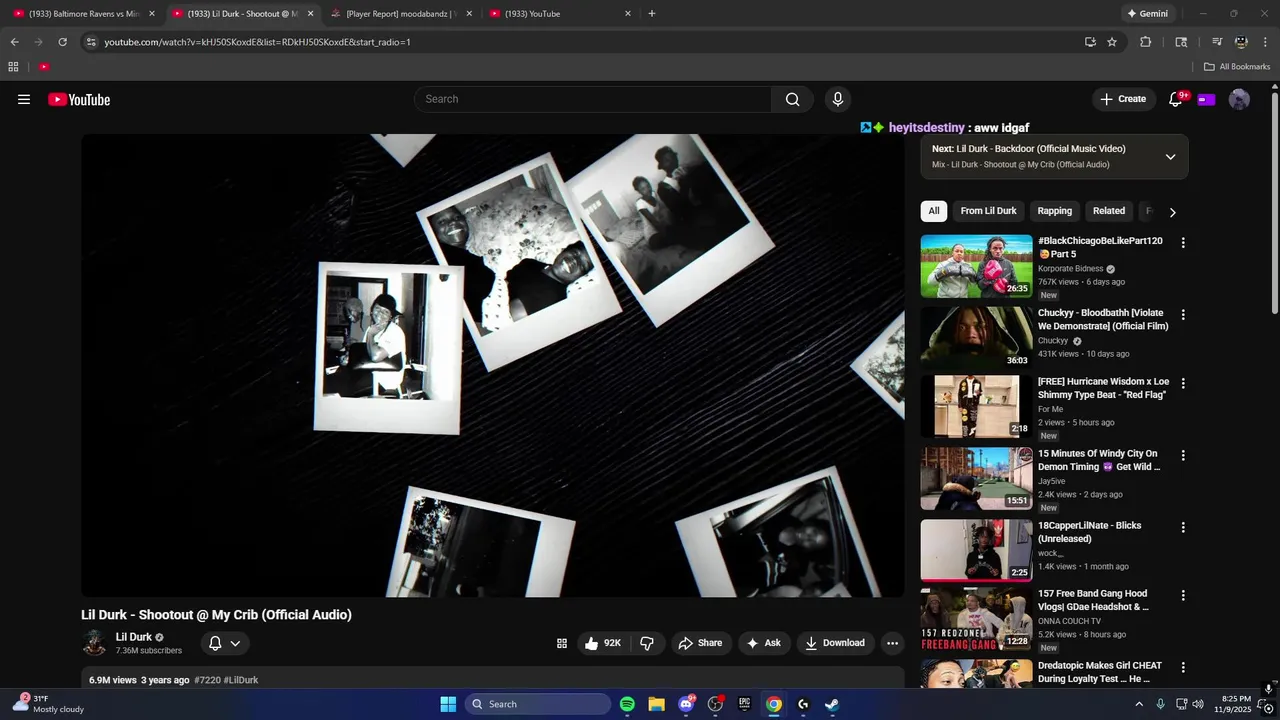Reload the page in Chrome
Screen dimensions: 1280x720
[62, 42]
